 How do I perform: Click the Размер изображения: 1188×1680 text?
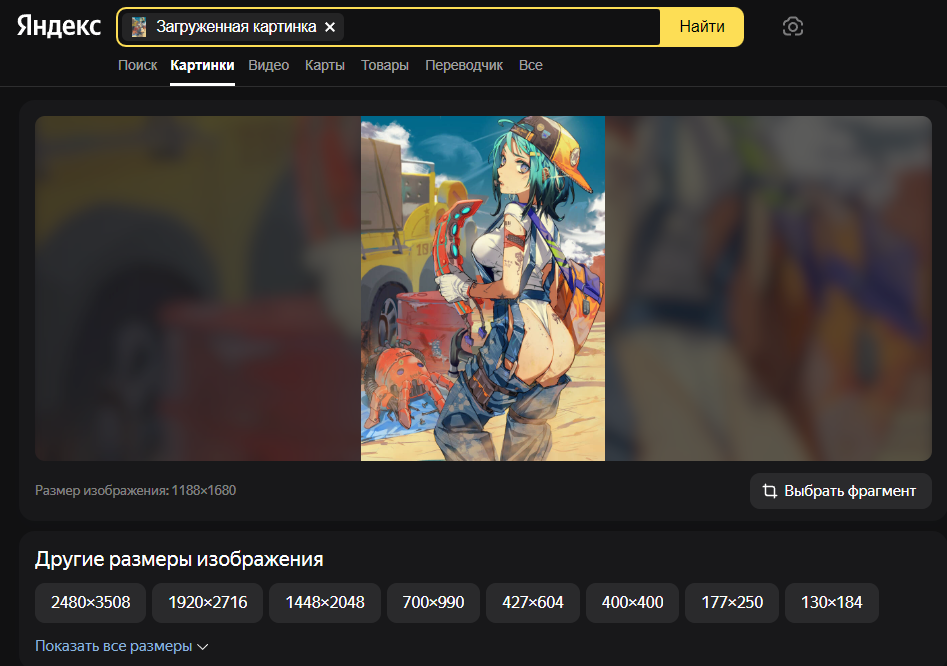(x=135, y=490)
